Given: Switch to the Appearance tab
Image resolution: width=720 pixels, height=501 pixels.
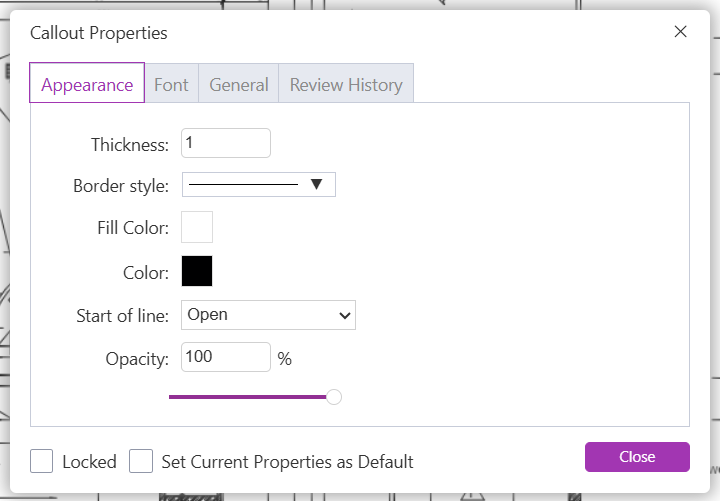Looking at the screenshot, I should point(87,85).
